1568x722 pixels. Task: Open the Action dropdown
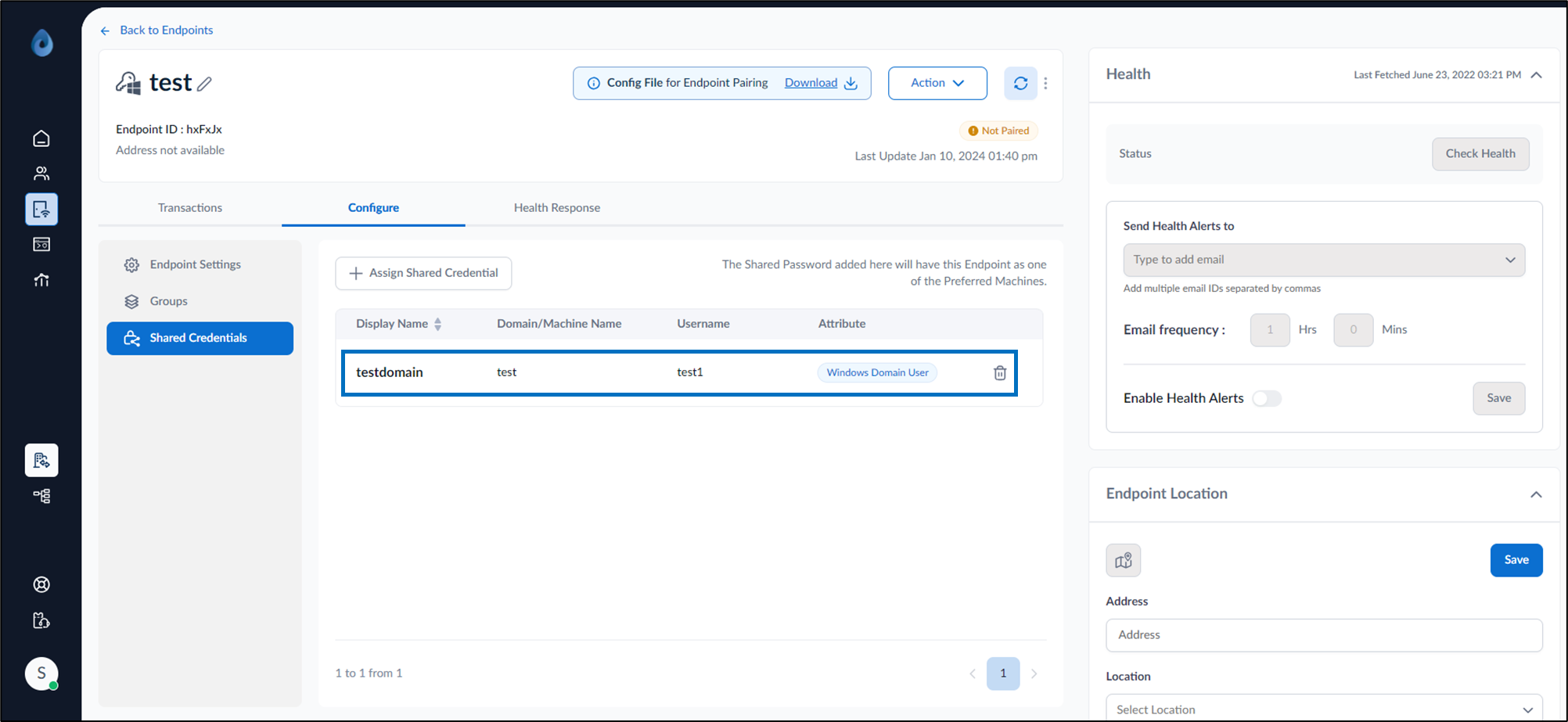click(937, 83)
